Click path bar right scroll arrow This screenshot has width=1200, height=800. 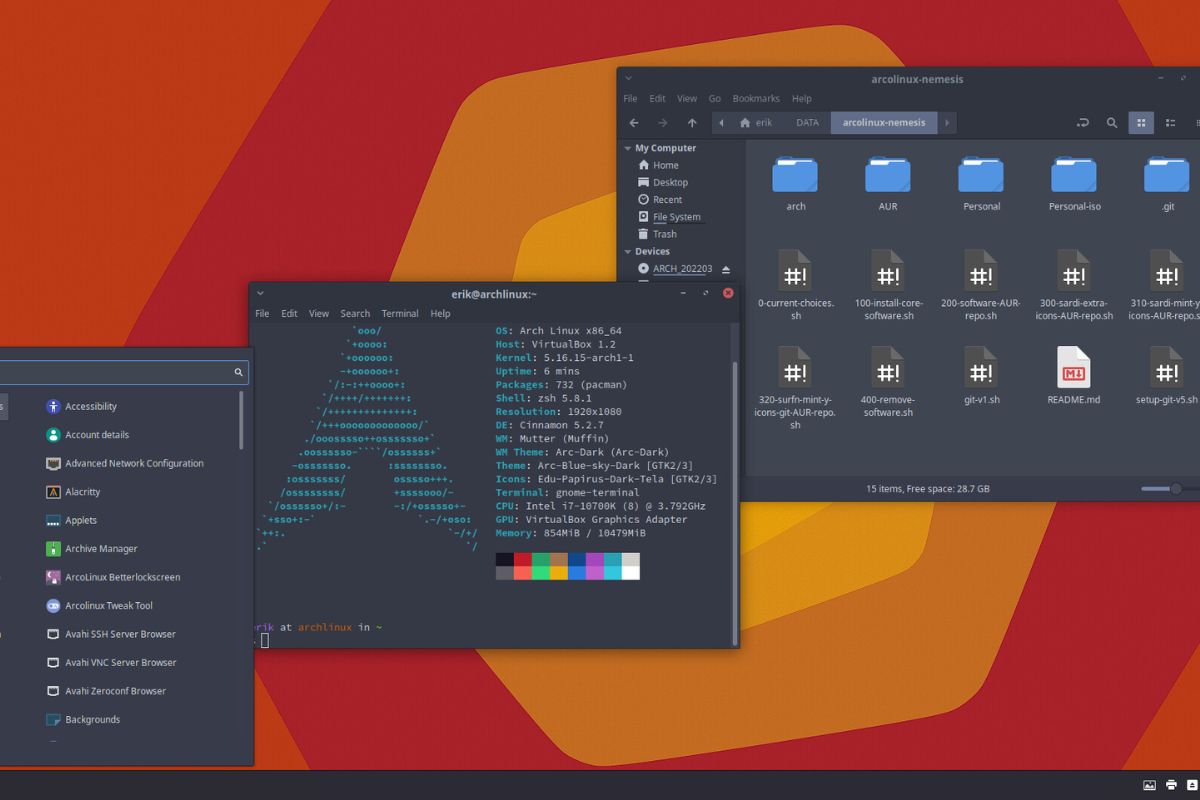click(947, 123)
